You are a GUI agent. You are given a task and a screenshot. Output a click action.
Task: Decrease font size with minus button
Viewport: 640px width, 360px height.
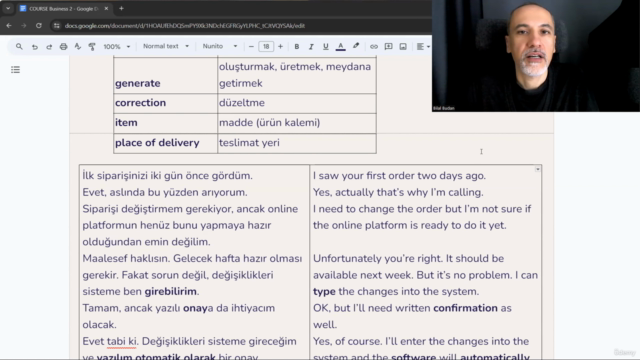pos(251,47)
